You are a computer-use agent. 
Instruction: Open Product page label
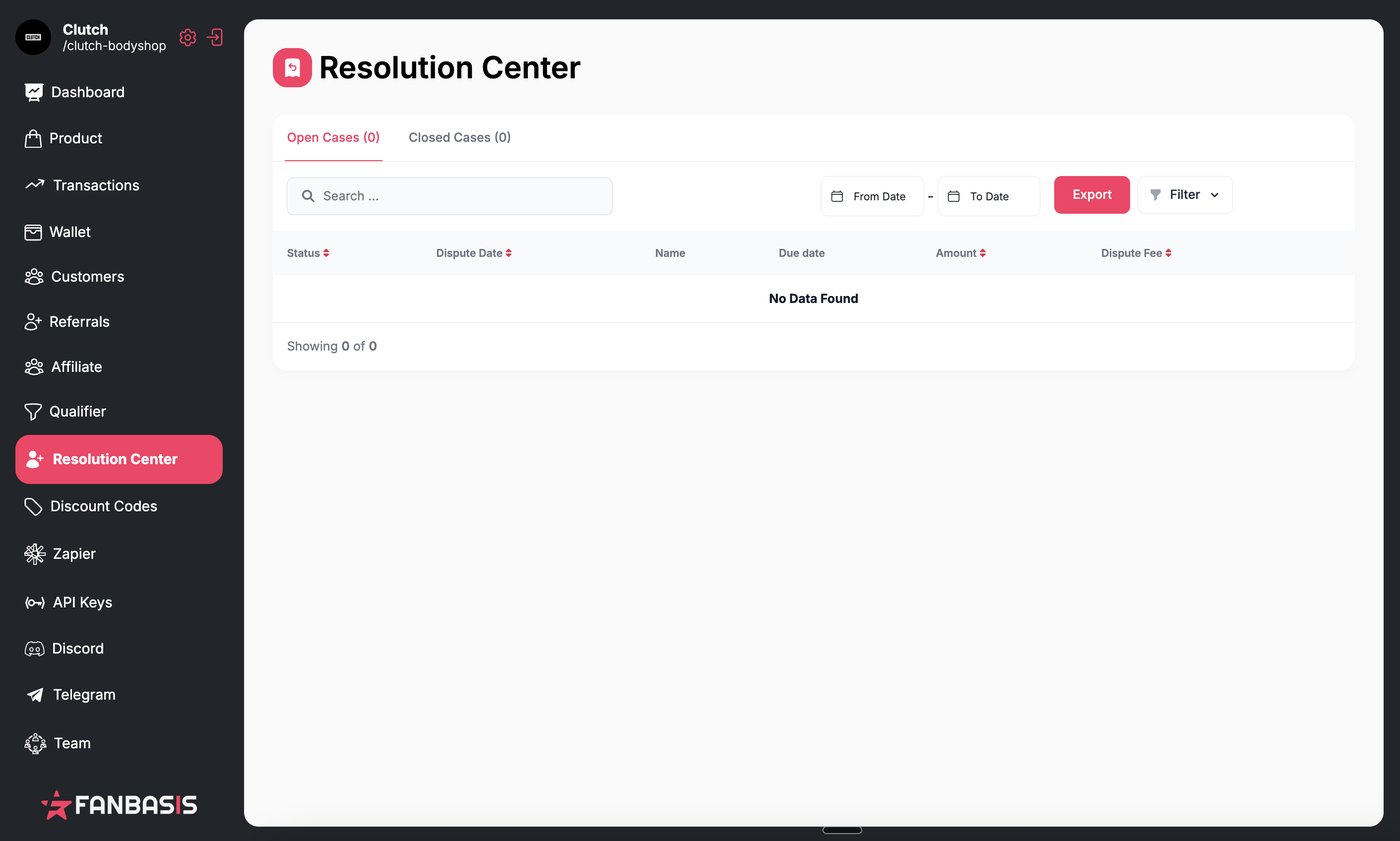point(76,138)
